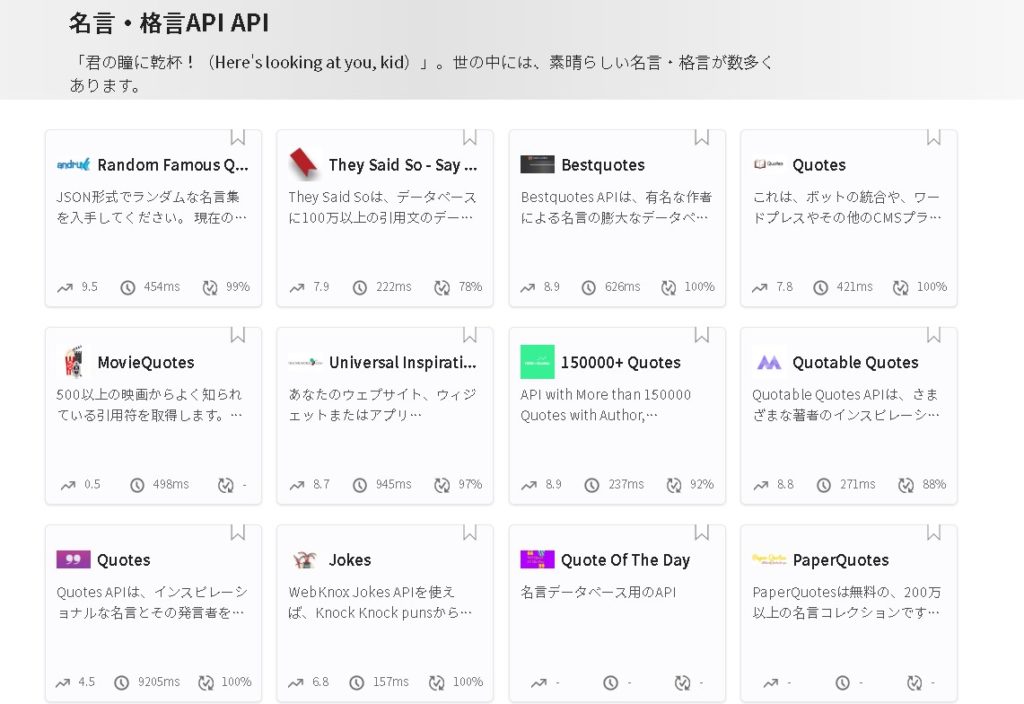Click the PaperQuotes logo icon
1024x704 pixels.
[x=769, y=560]
